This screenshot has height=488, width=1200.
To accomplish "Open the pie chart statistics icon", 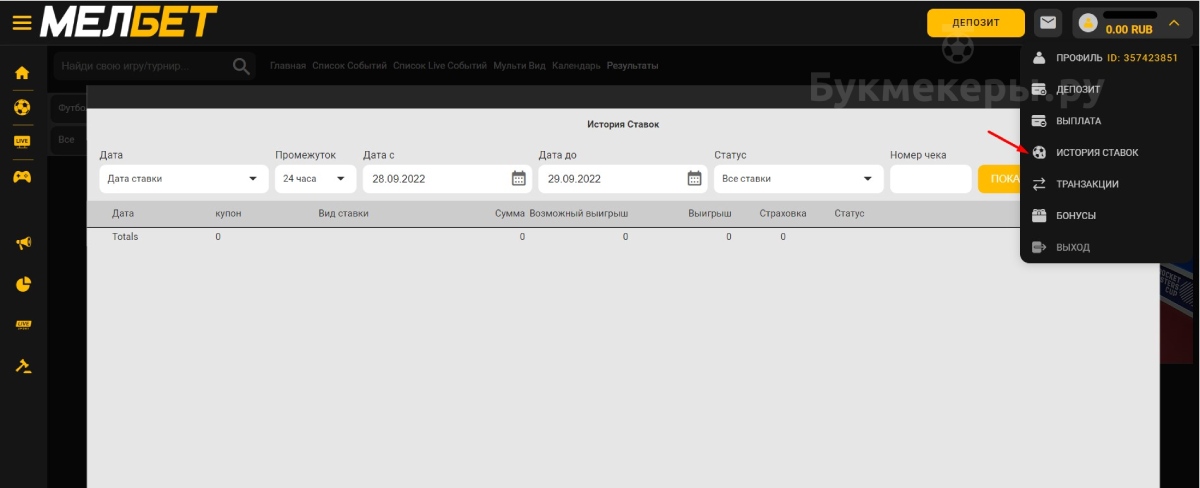I will coord(22,284).
